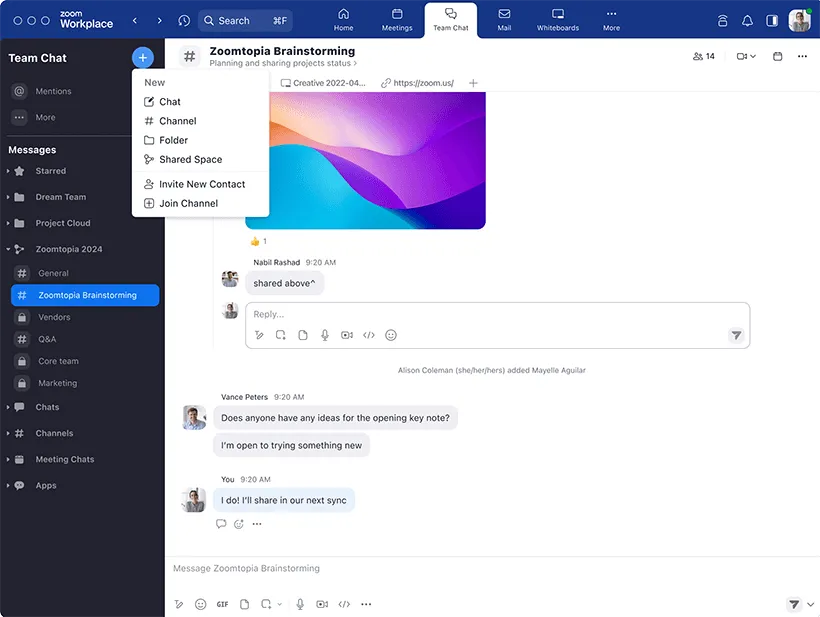Image resolution: width=820 pixels, height=617 pixels.
Task: Open the General channel
Action: tap(85, 273)
